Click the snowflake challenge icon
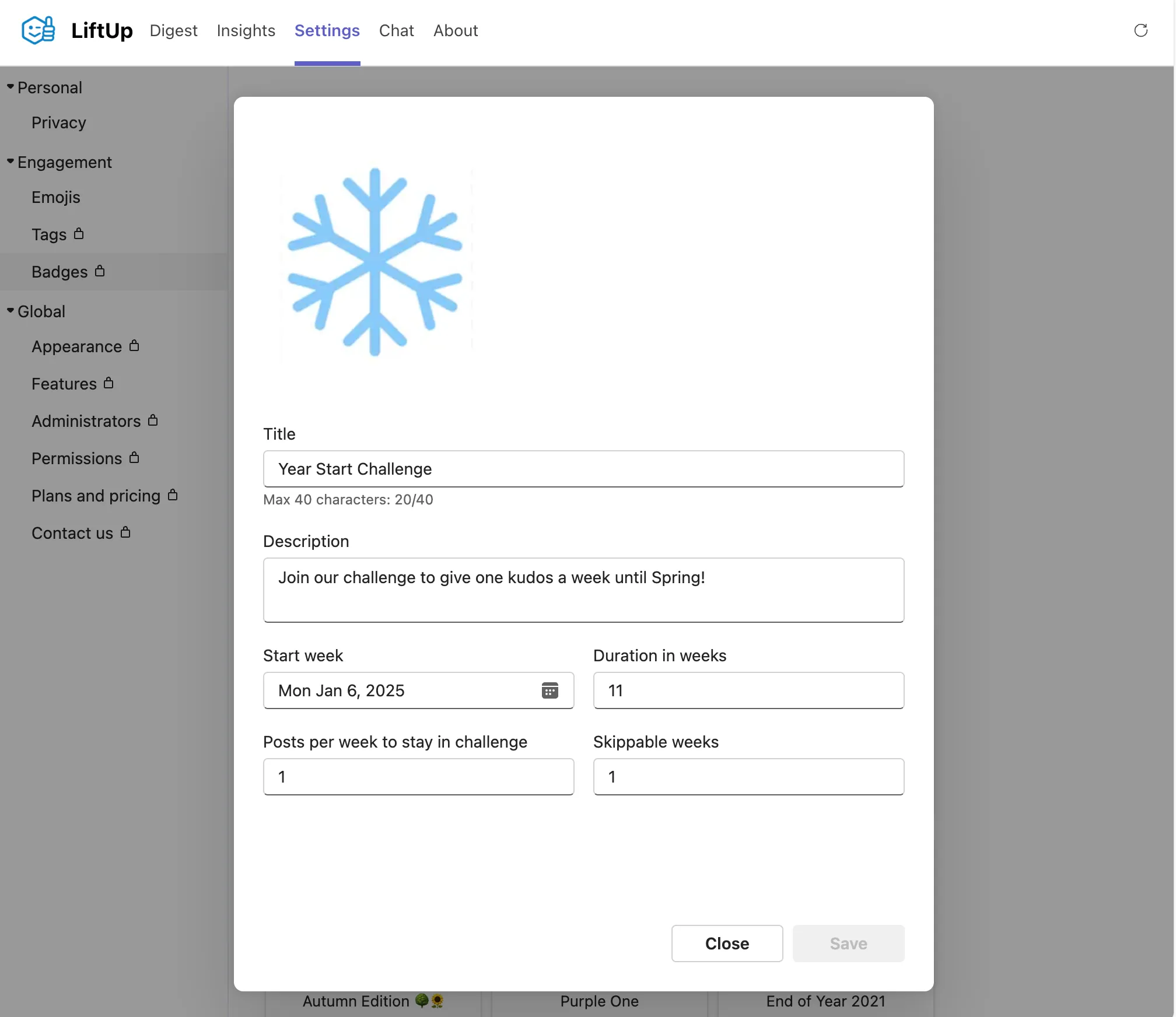This screenshot has width=1176, height=1017. coord(377,261)
